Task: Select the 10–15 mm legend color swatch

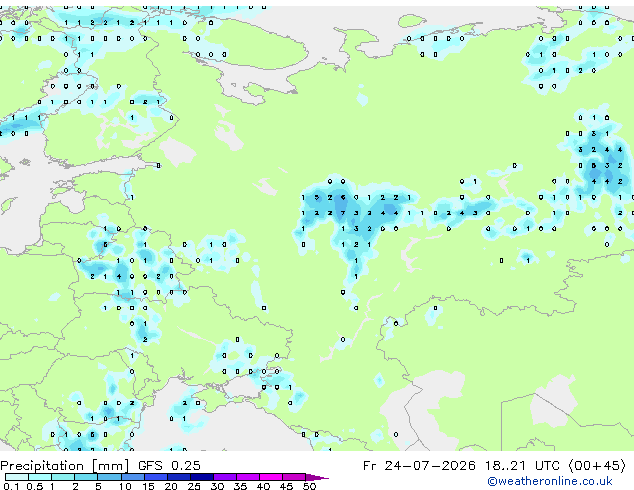Action: tap(132, 477)
